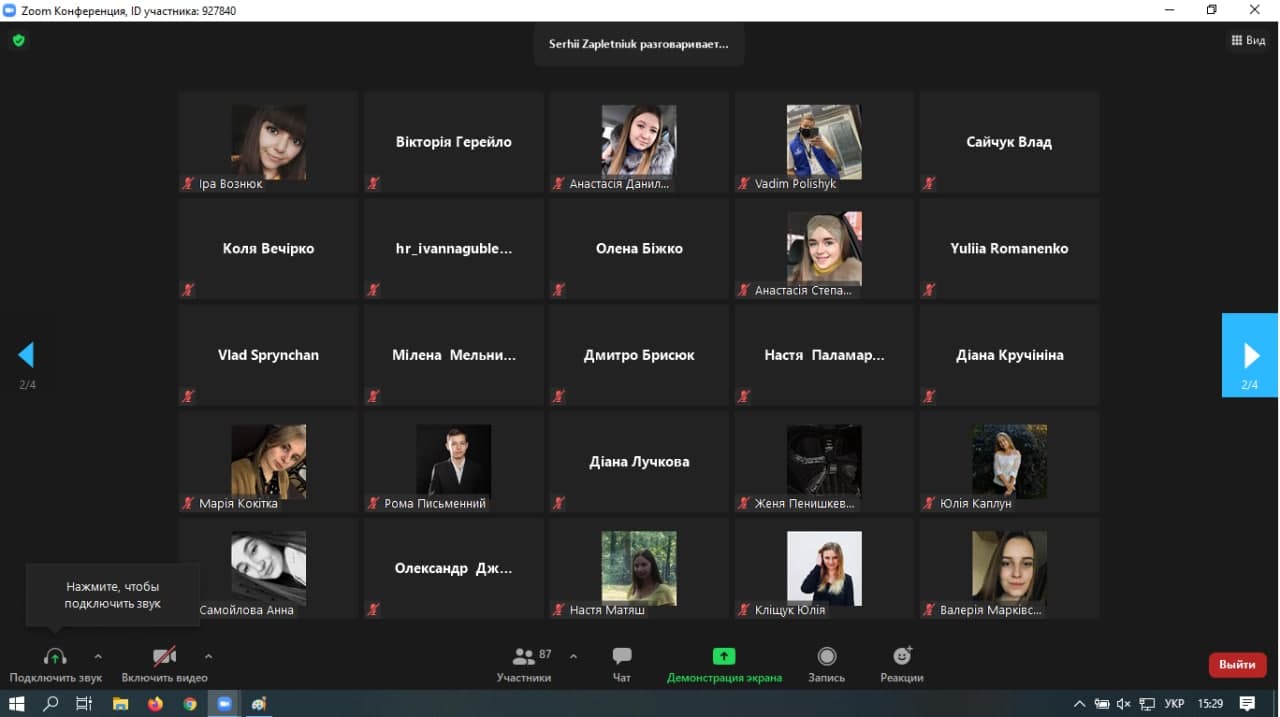Expand the arrow next to Участники
The width and height of the screenshot is (1280, 717).
point(573,656)
